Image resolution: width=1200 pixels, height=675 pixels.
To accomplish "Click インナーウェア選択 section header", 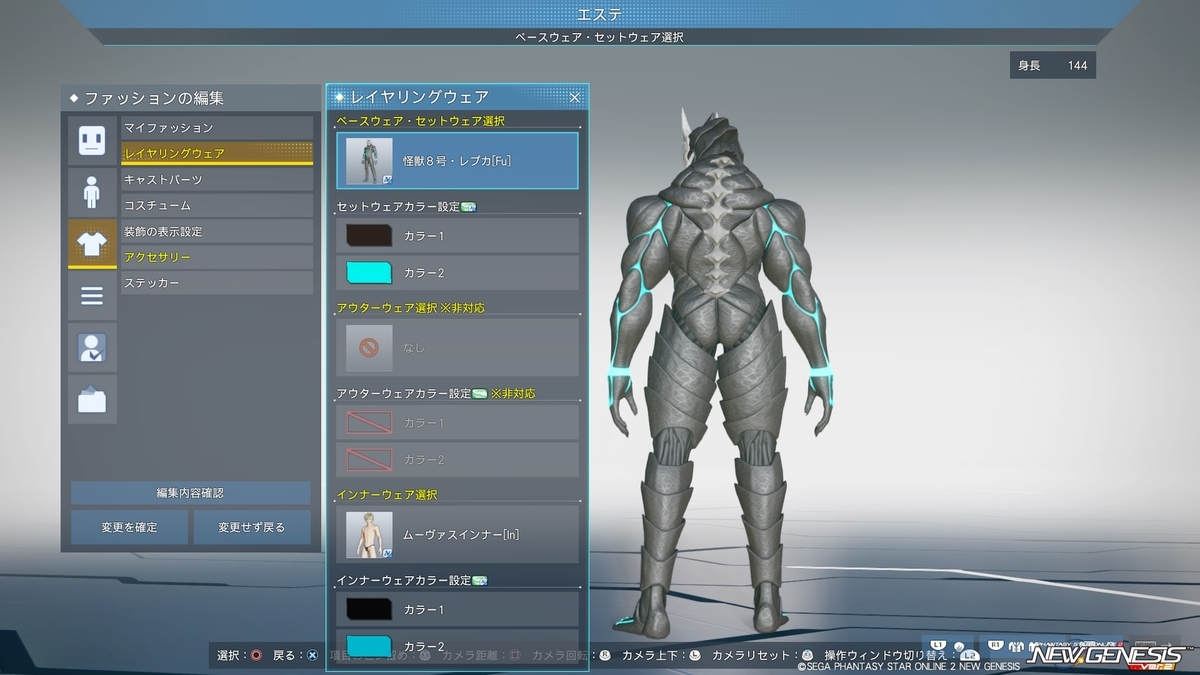I will (387, 495).
